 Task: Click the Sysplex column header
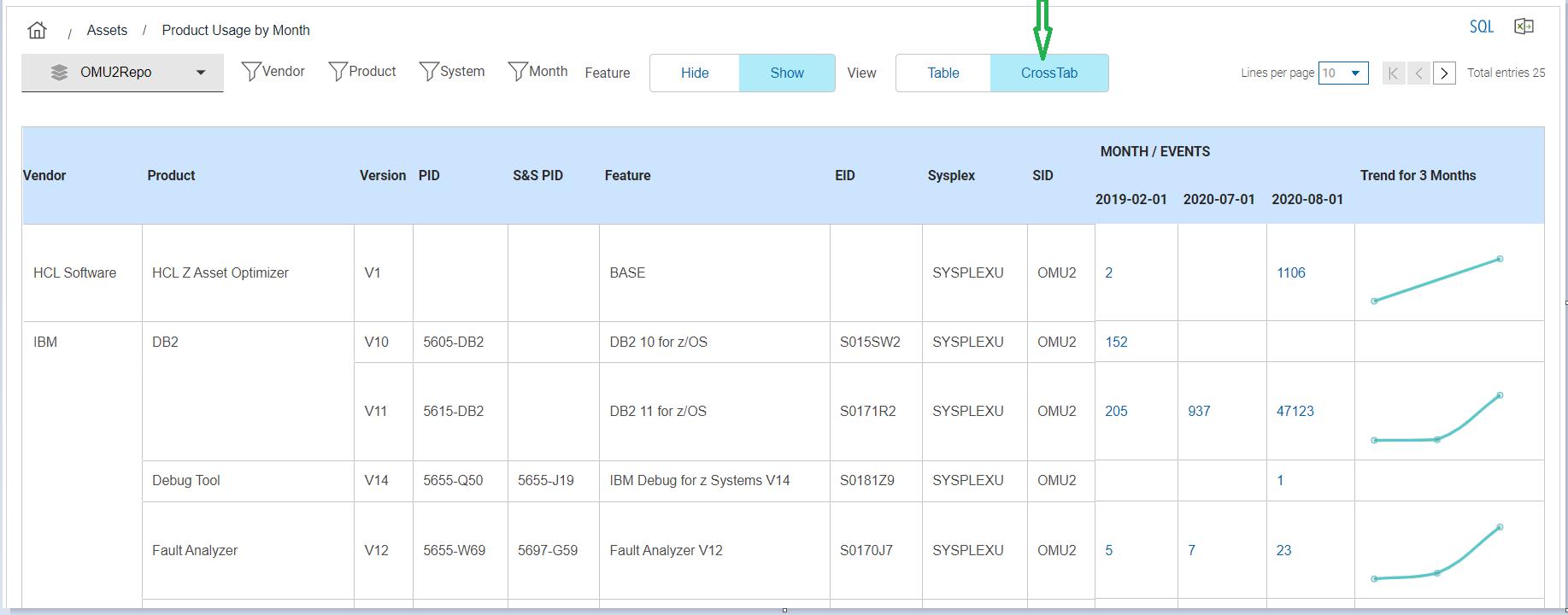(951, 176)
